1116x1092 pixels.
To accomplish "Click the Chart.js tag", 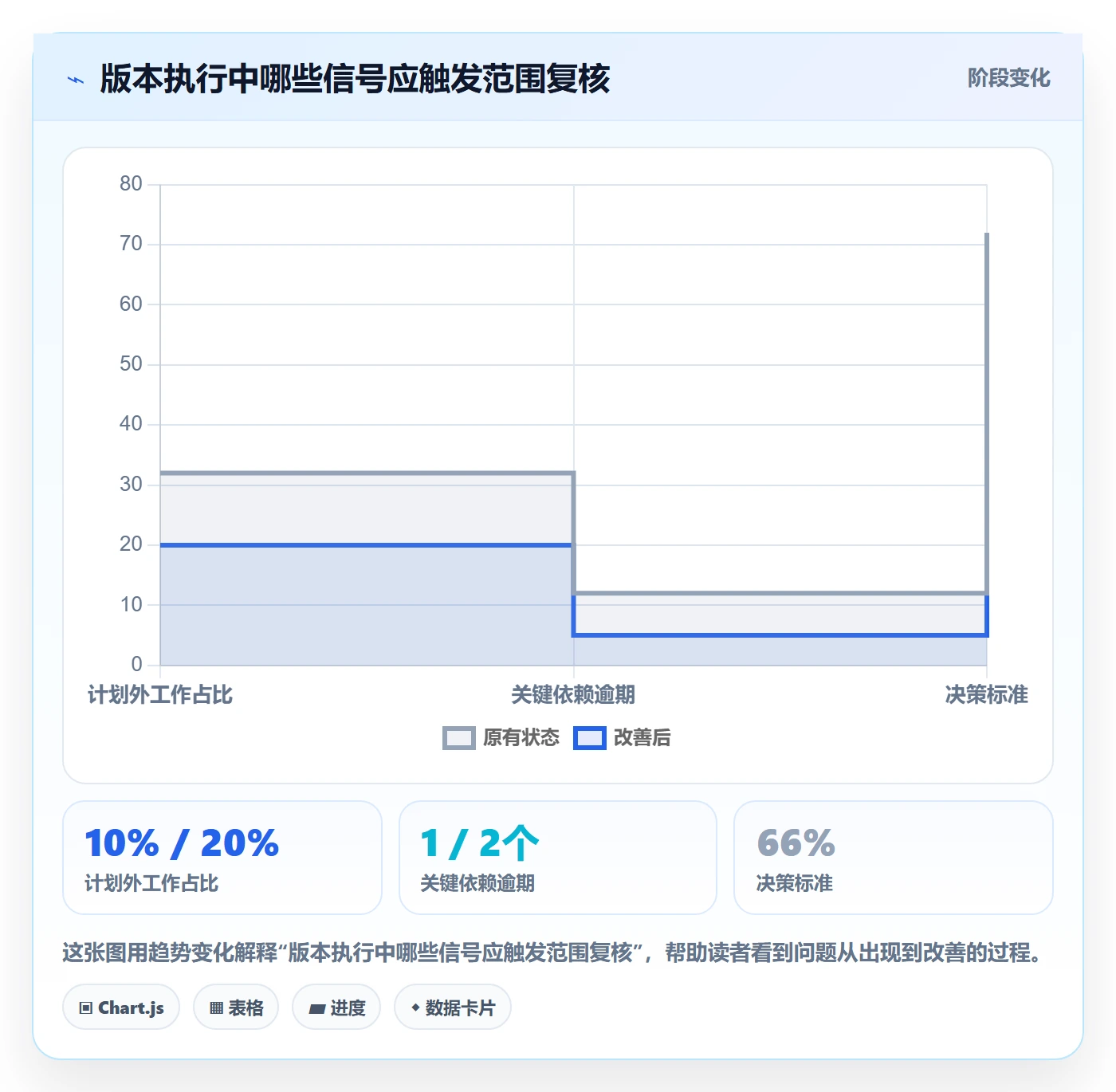I will [x=121, y=1008].
